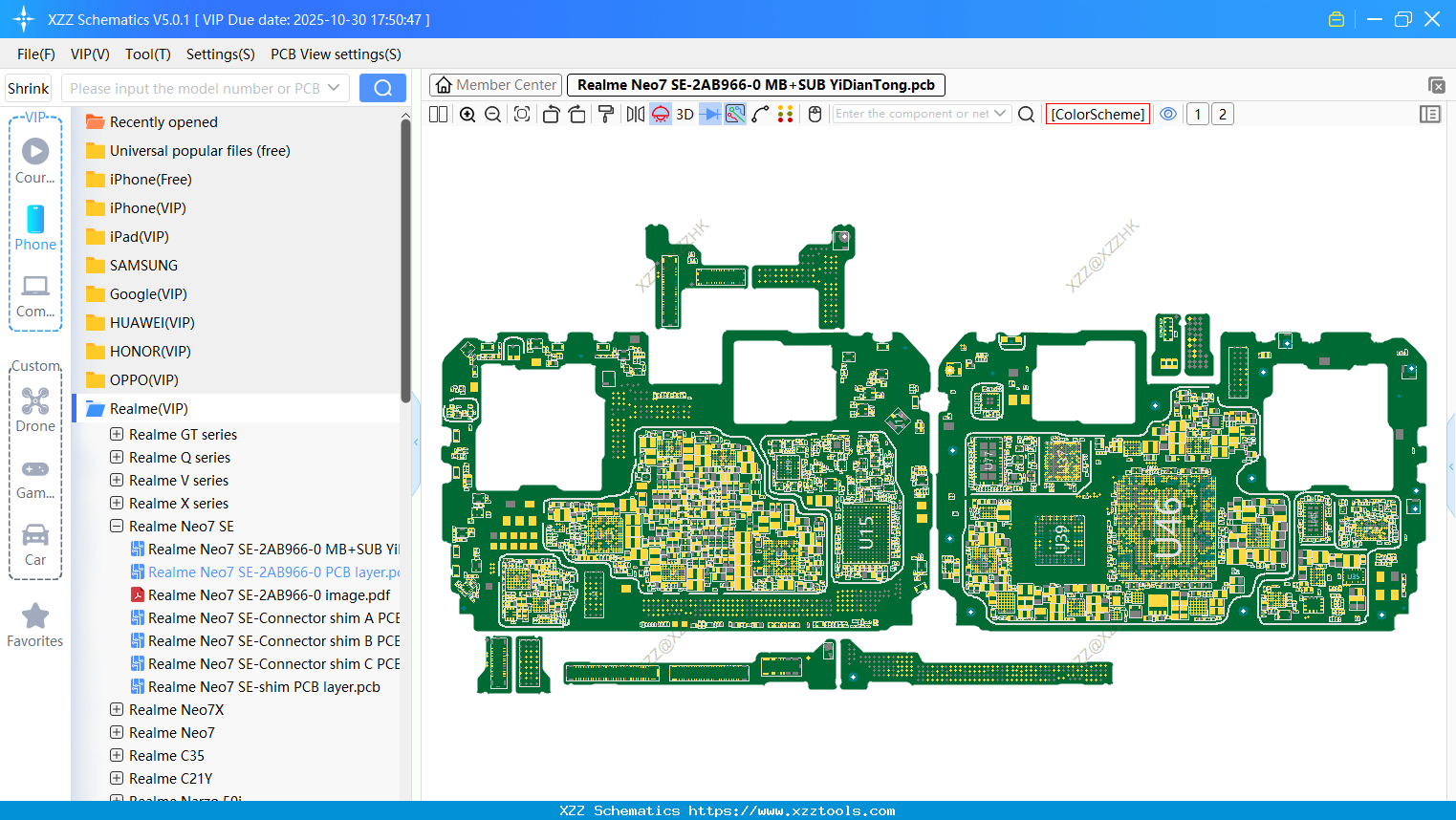Toggle the diode mode button
The image size is (1456, 820).
pos(710,114)
